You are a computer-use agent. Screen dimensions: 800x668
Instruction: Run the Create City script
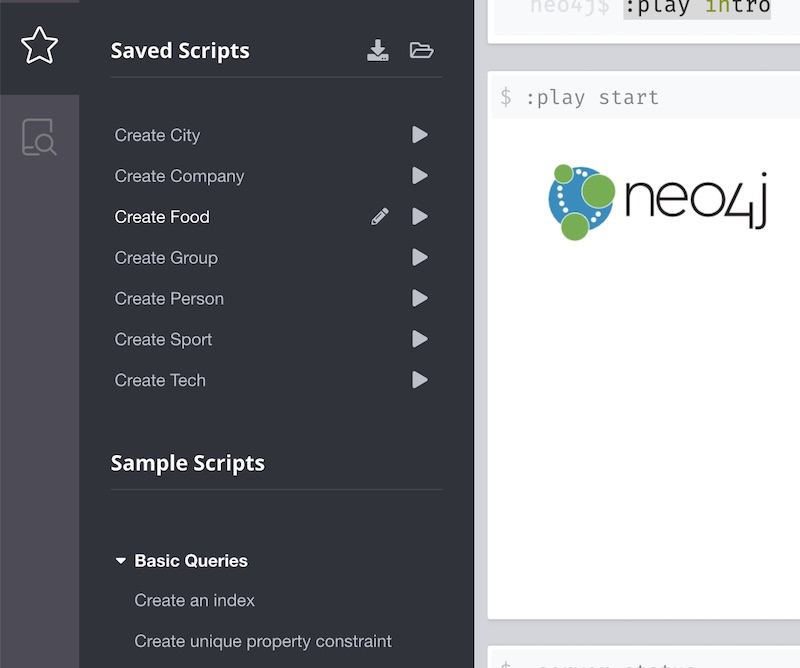pyautogui.click(x=420, y=135)
